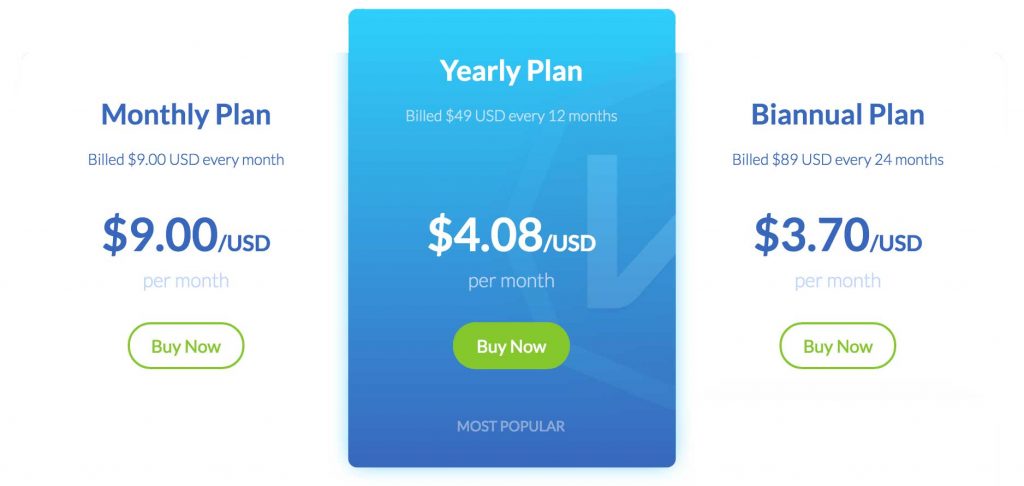The image size is (1024, 486).
Task: Select the Biannual Plan heading
Action: pyautogui.click(x=838, y=115)
